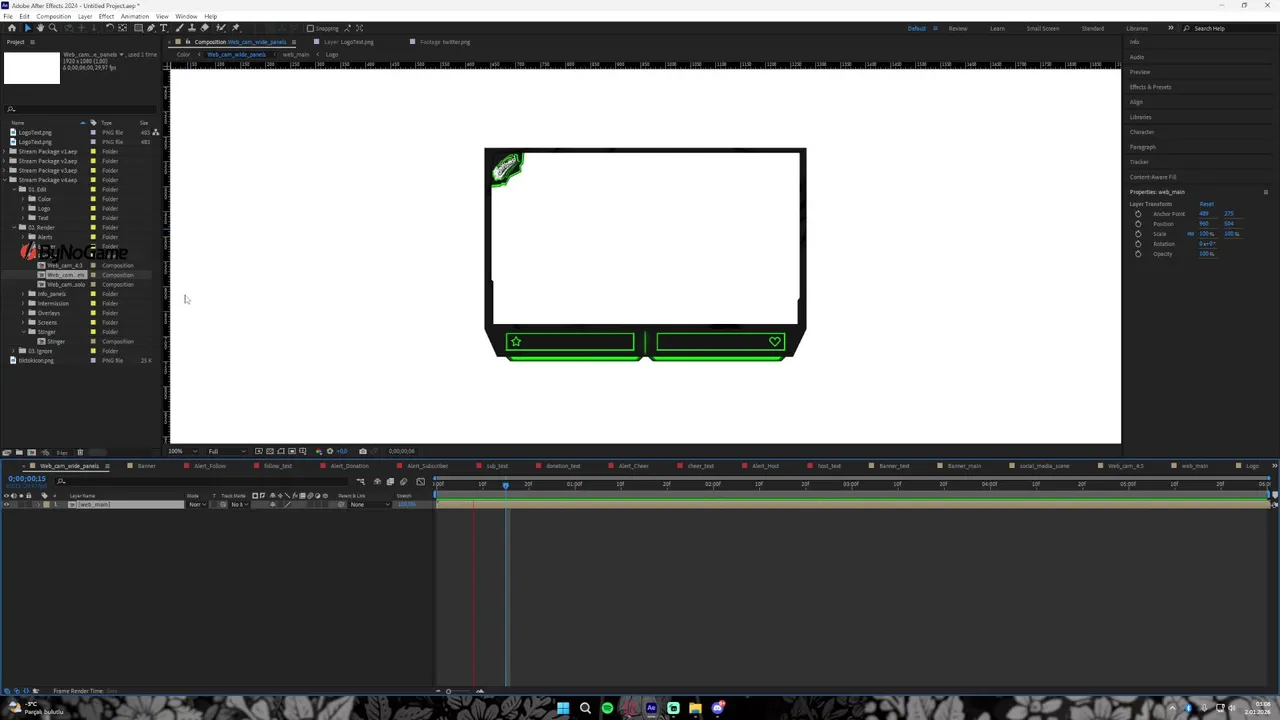This screenshot has width=1280, height=720.
Task: Toggle Scale stopwatch in Properties panel
Action: click(1138, 234)
